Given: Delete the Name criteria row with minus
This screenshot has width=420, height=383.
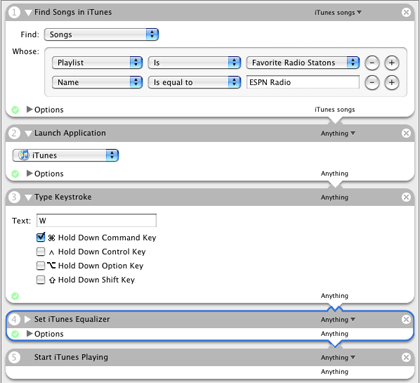Looking at the screenshot, I should (x=372, y=83).
